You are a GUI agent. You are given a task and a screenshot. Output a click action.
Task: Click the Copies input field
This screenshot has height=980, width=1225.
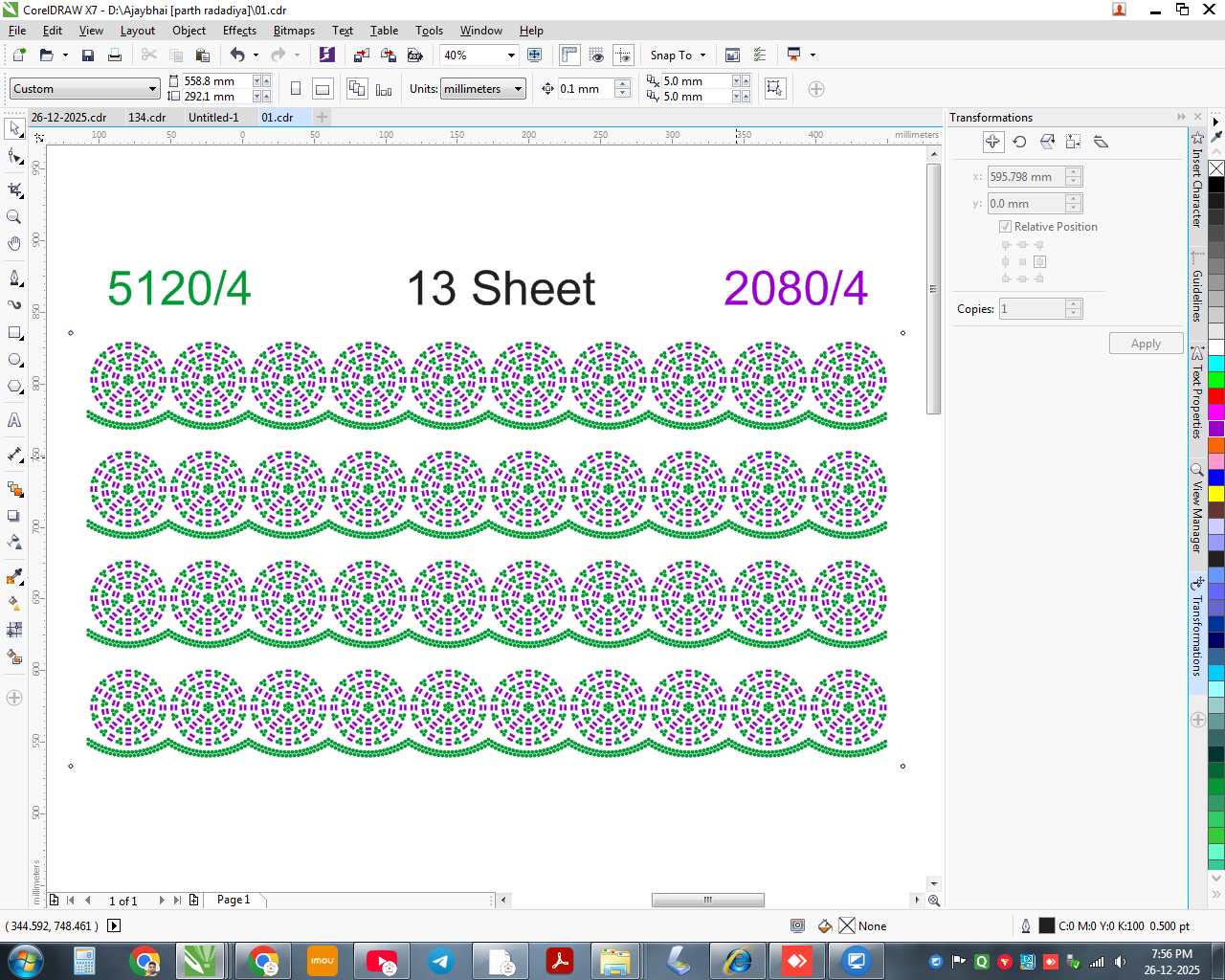(x=1032, y=309)
